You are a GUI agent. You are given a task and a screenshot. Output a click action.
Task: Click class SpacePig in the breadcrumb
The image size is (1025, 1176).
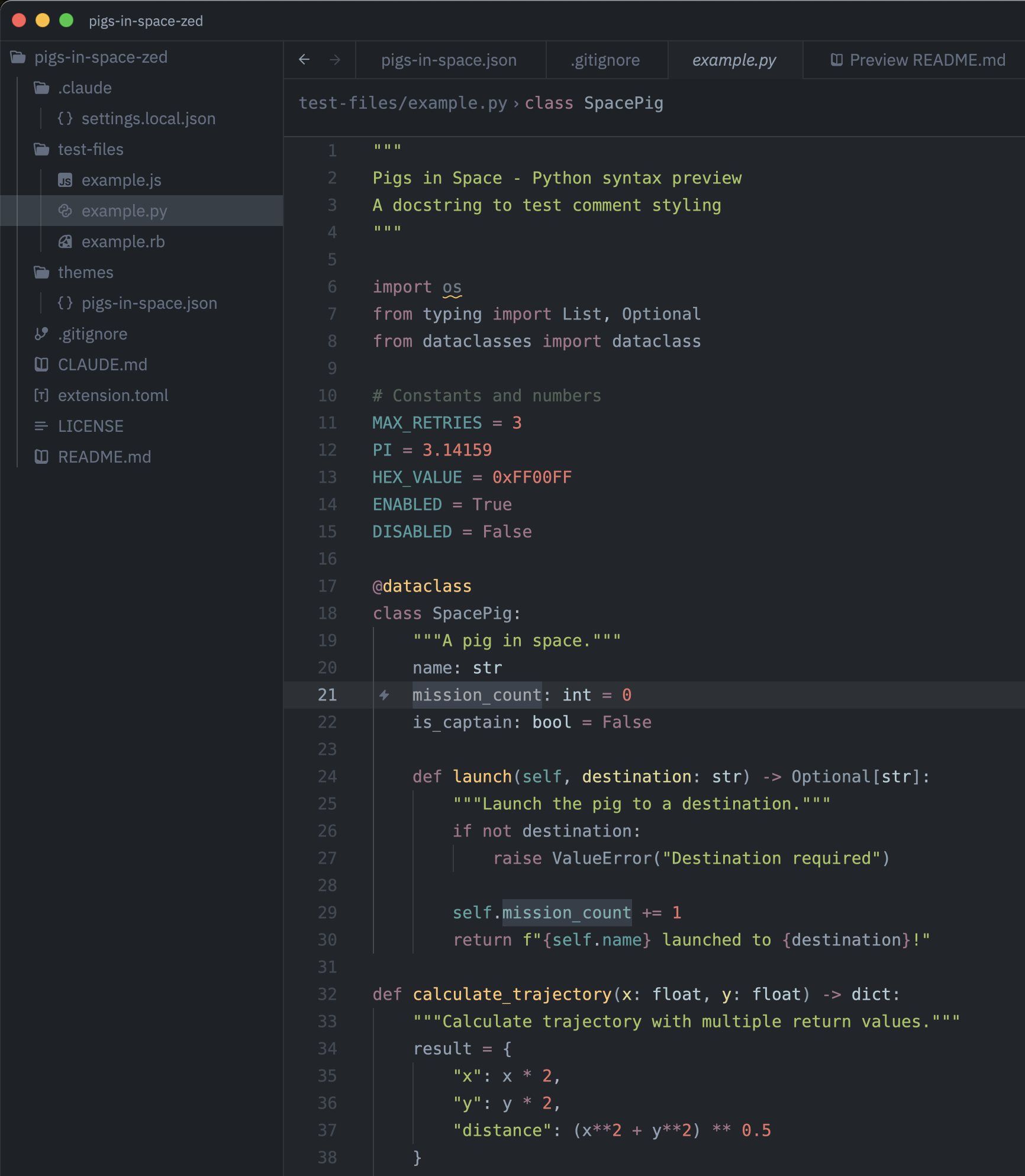tap(594, 104)
